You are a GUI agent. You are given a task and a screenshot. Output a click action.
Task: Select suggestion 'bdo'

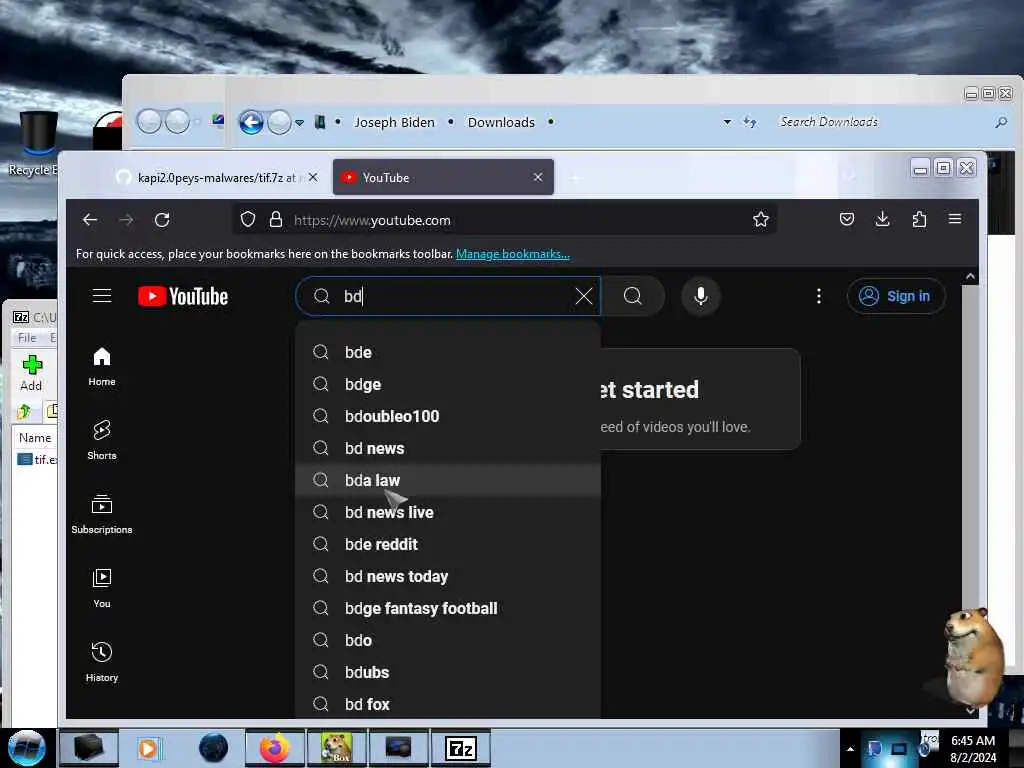pos(448,640)
